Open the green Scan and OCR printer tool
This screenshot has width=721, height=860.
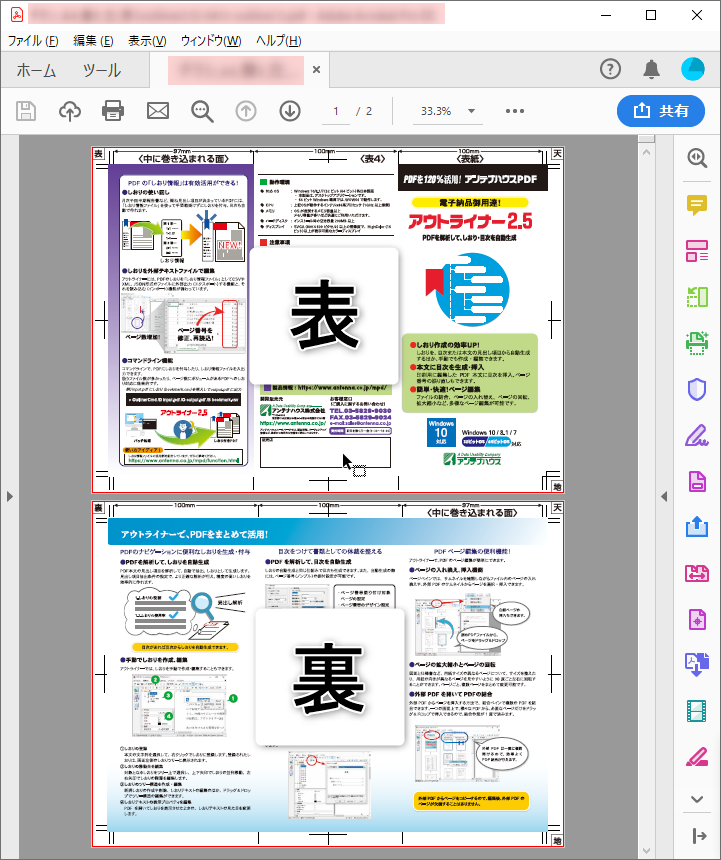coord(697,343)
